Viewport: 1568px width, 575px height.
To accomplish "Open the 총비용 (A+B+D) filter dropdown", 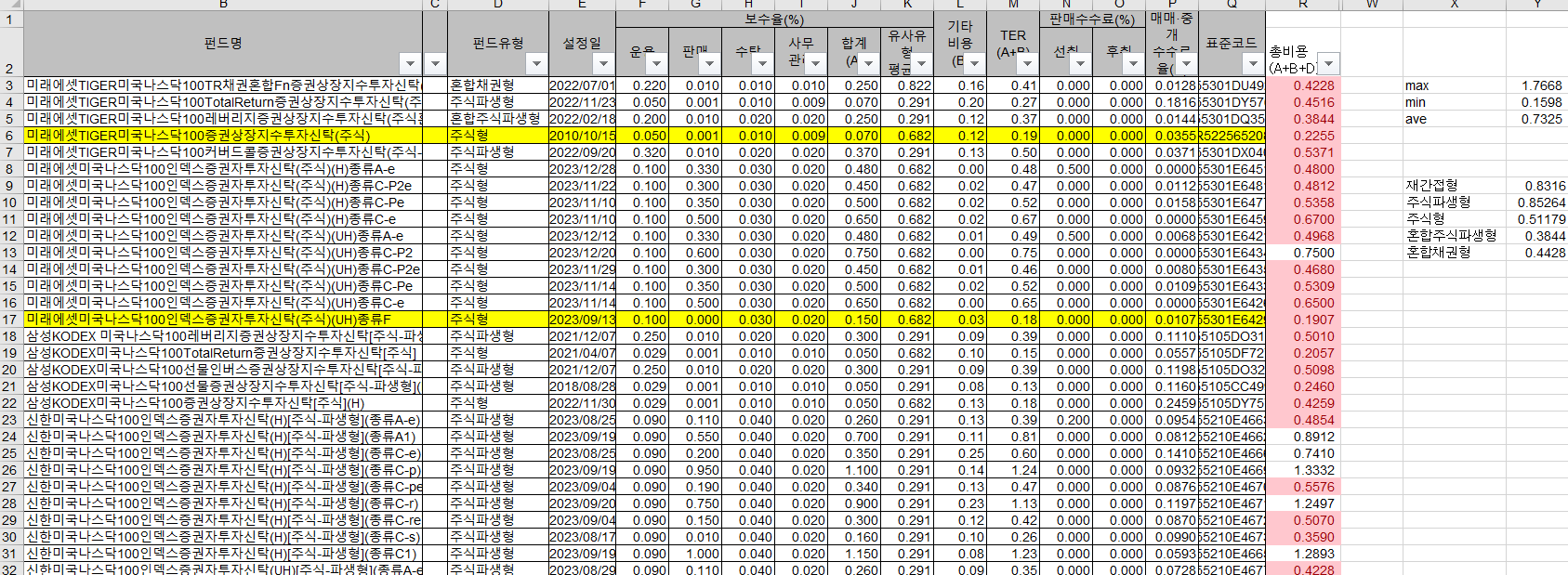I will pos(1329,63).
